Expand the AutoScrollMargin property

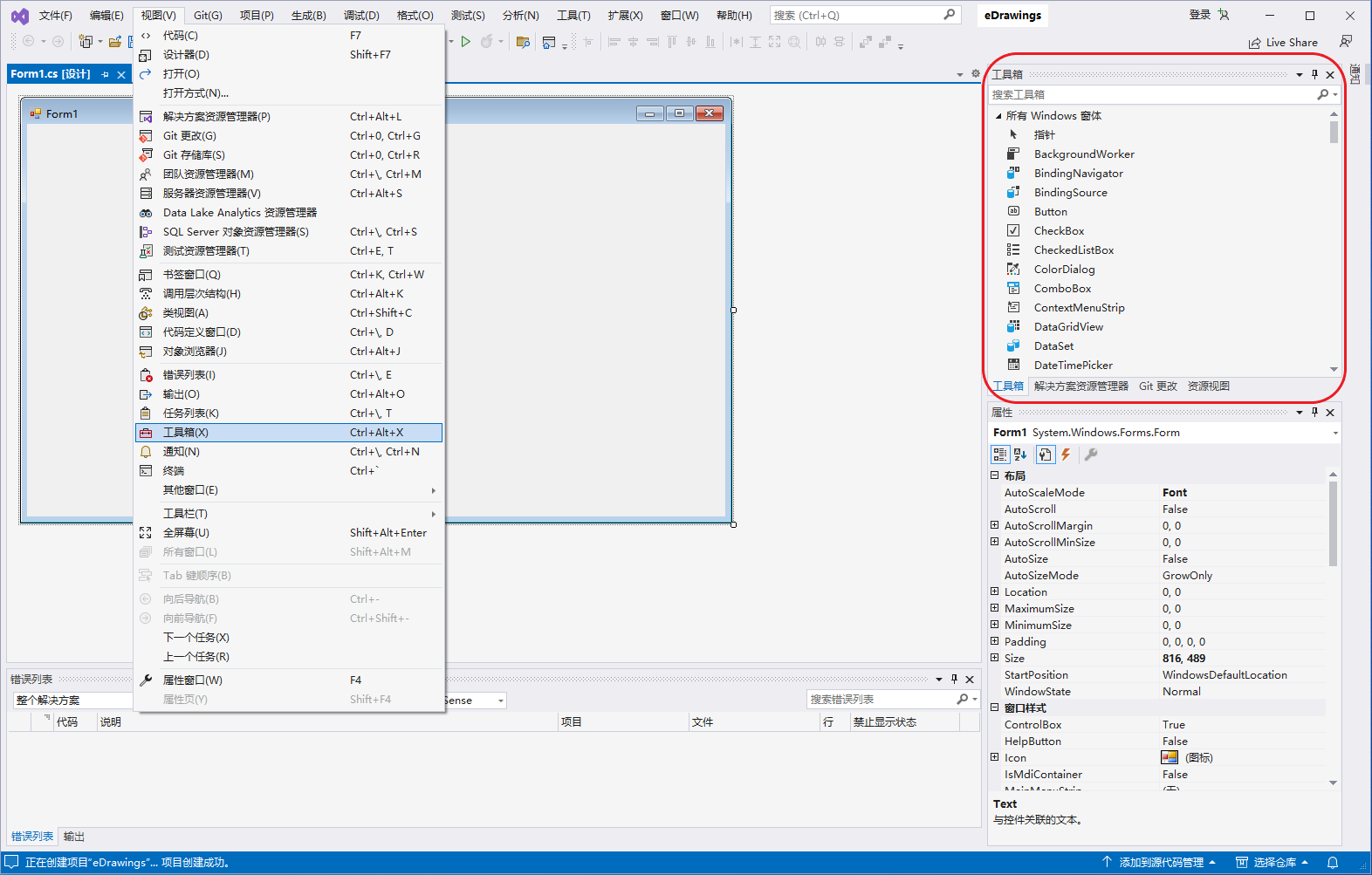tap(994, 525)
